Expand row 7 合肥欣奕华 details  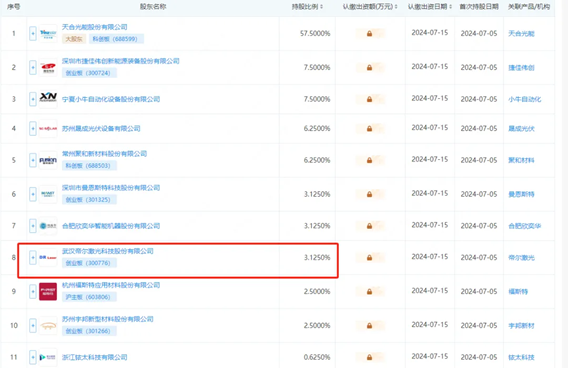[33, 226]
